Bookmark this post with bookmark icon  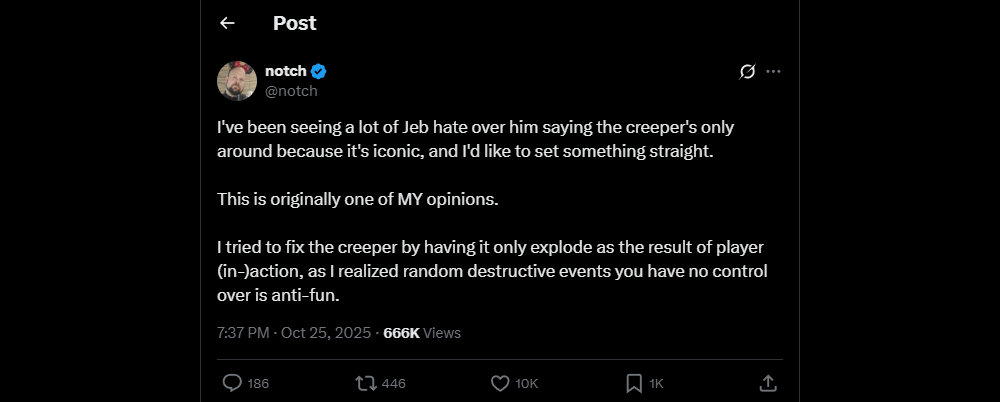tap(634, 383)
